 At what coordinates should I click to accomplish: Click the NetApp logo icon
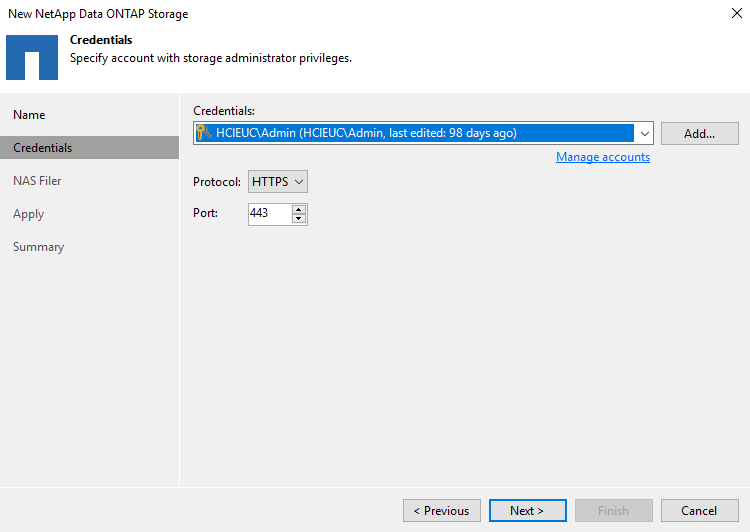[x=32, y=57]
